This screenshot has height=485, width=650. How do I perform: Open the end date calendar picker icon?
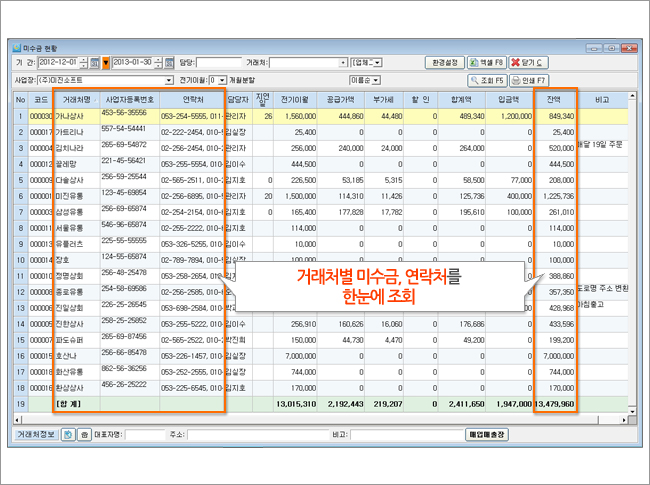click(168, 62)
